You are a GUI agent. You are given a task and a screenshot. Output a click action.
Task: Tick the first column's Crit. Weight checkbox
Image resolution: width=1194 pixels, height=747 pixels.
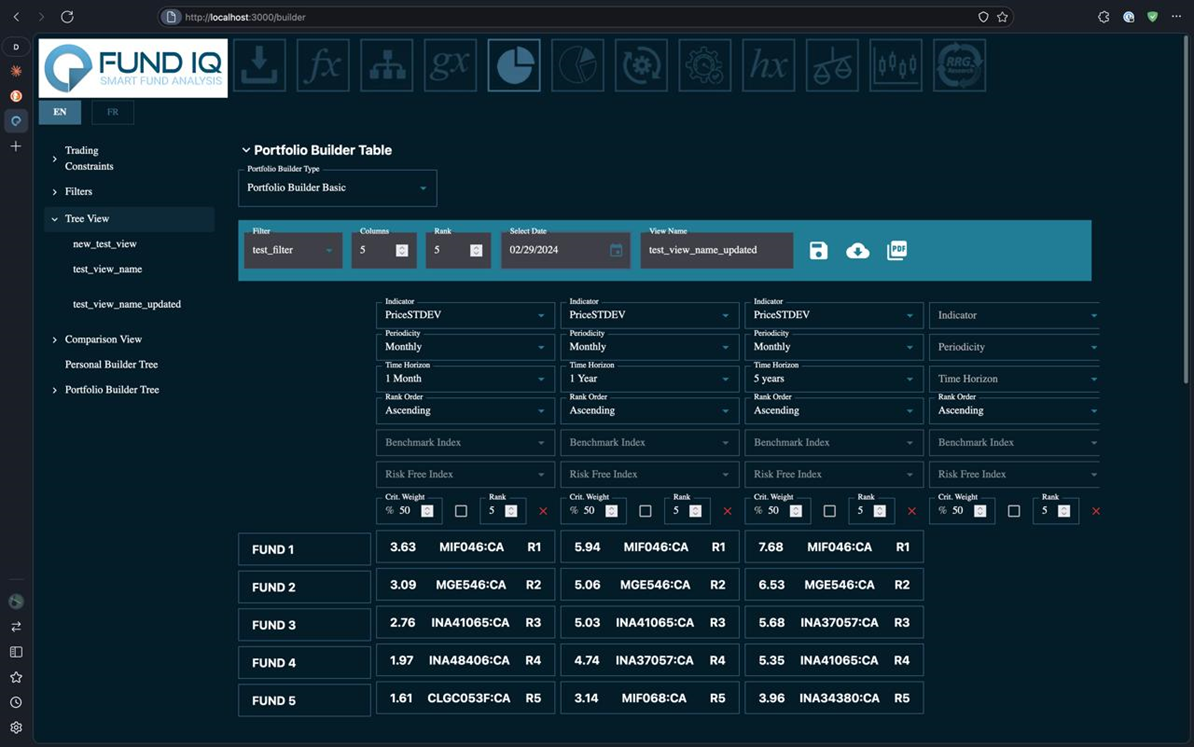point(461,511)
